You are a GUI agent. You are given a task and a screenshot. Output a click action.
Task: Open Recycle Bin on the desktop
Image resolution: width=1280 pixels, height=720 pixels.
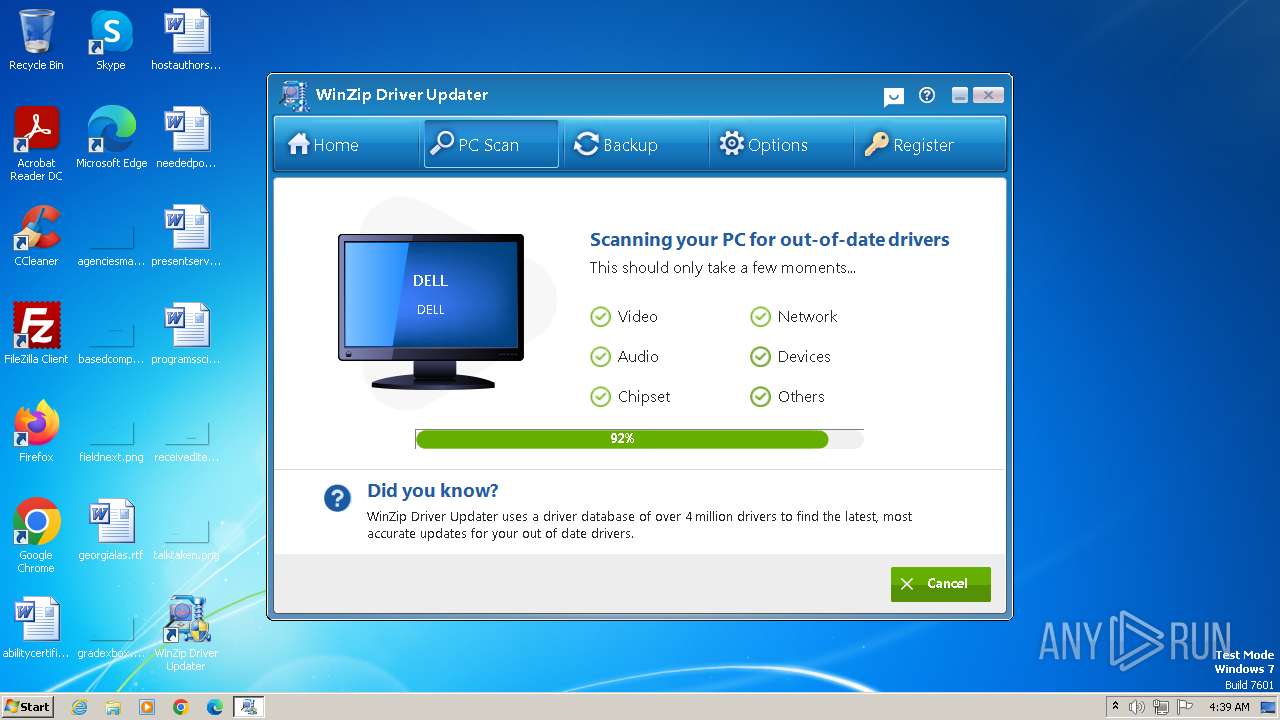click(36, 40)
